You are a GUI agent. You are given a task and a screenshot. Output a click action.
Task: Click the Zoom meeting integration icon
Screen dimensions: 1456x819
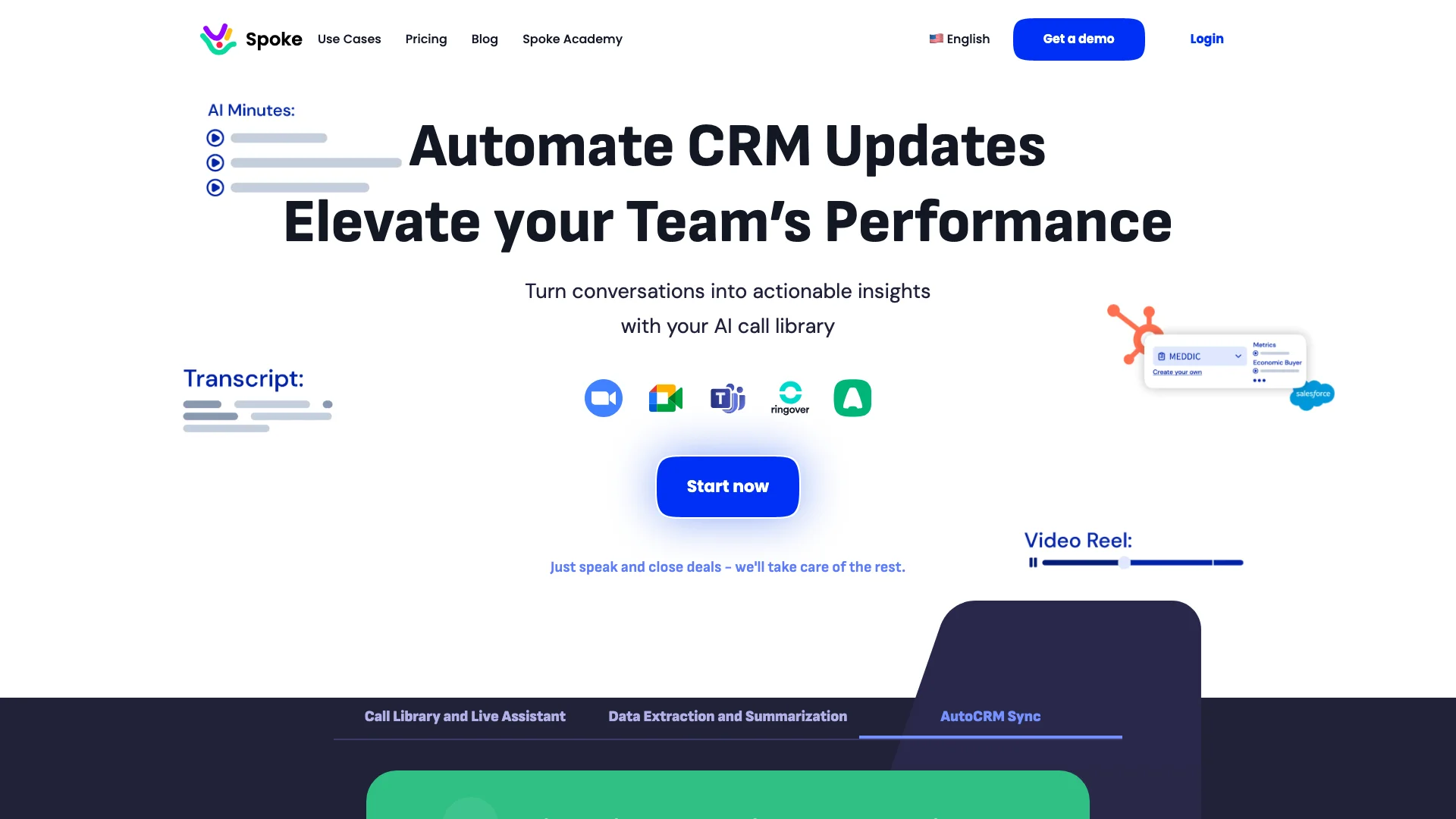coord(603,397)
